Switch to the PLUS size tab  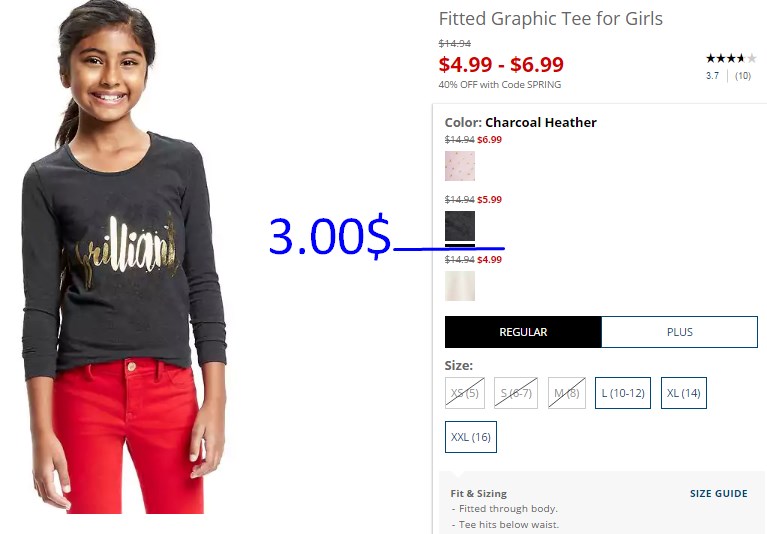(679, 332)
